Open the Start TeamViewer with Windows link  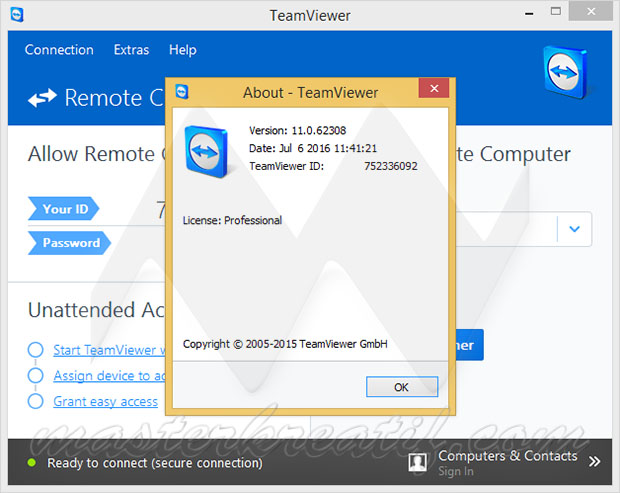(x=110, y=350)
